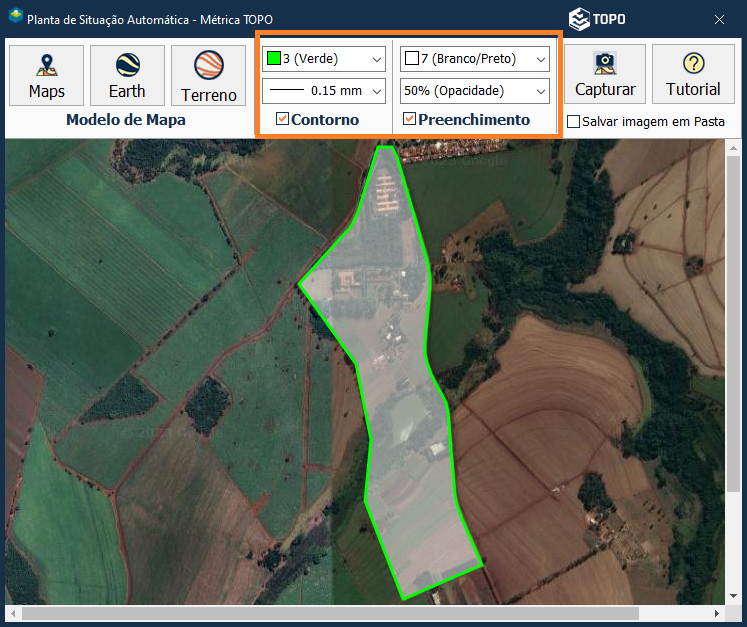Choose the Terreno map model
Viewport: 747px width, 627px height.
tap(208, 75)
